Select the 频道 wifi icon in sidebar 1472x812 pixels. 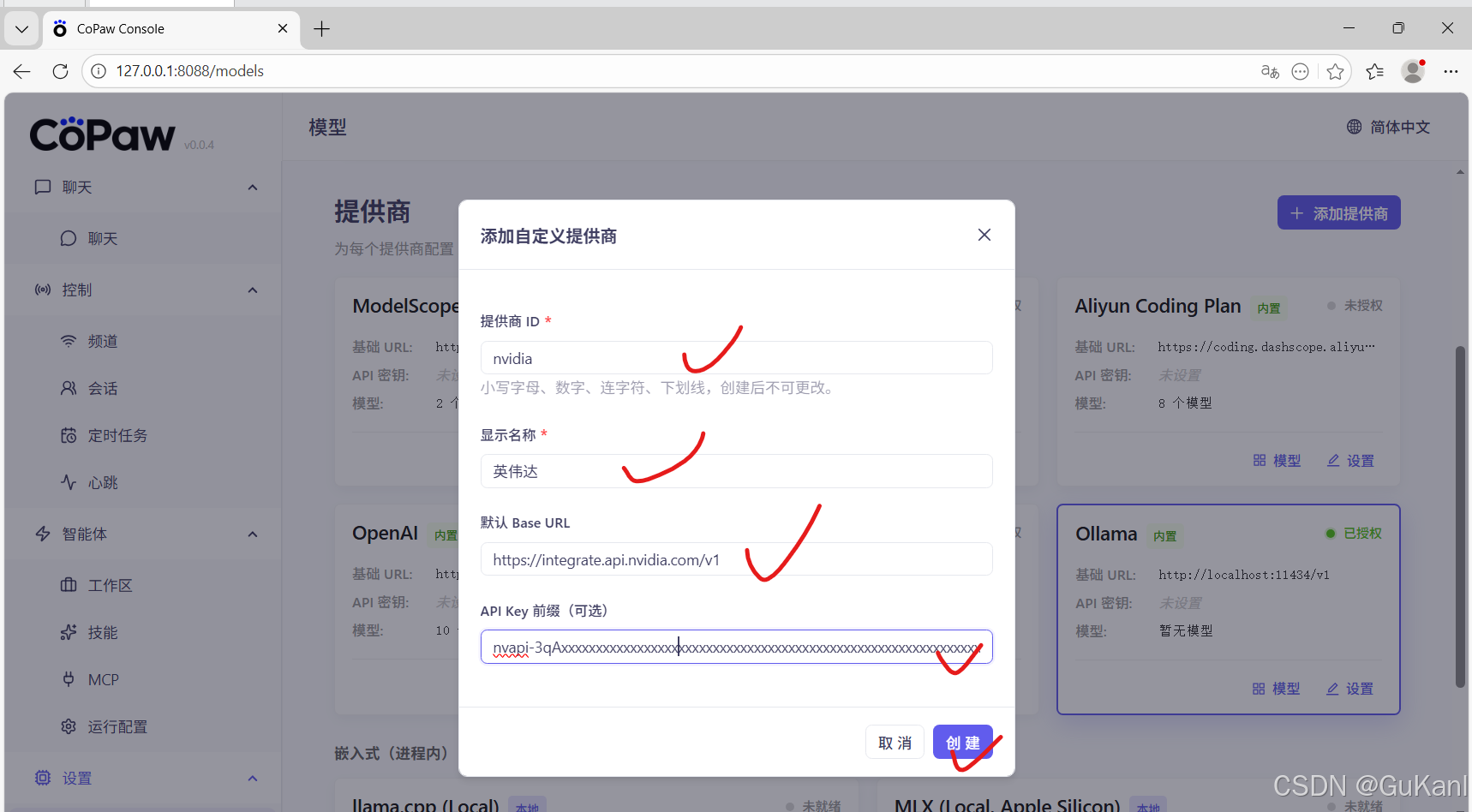point(69,340)
